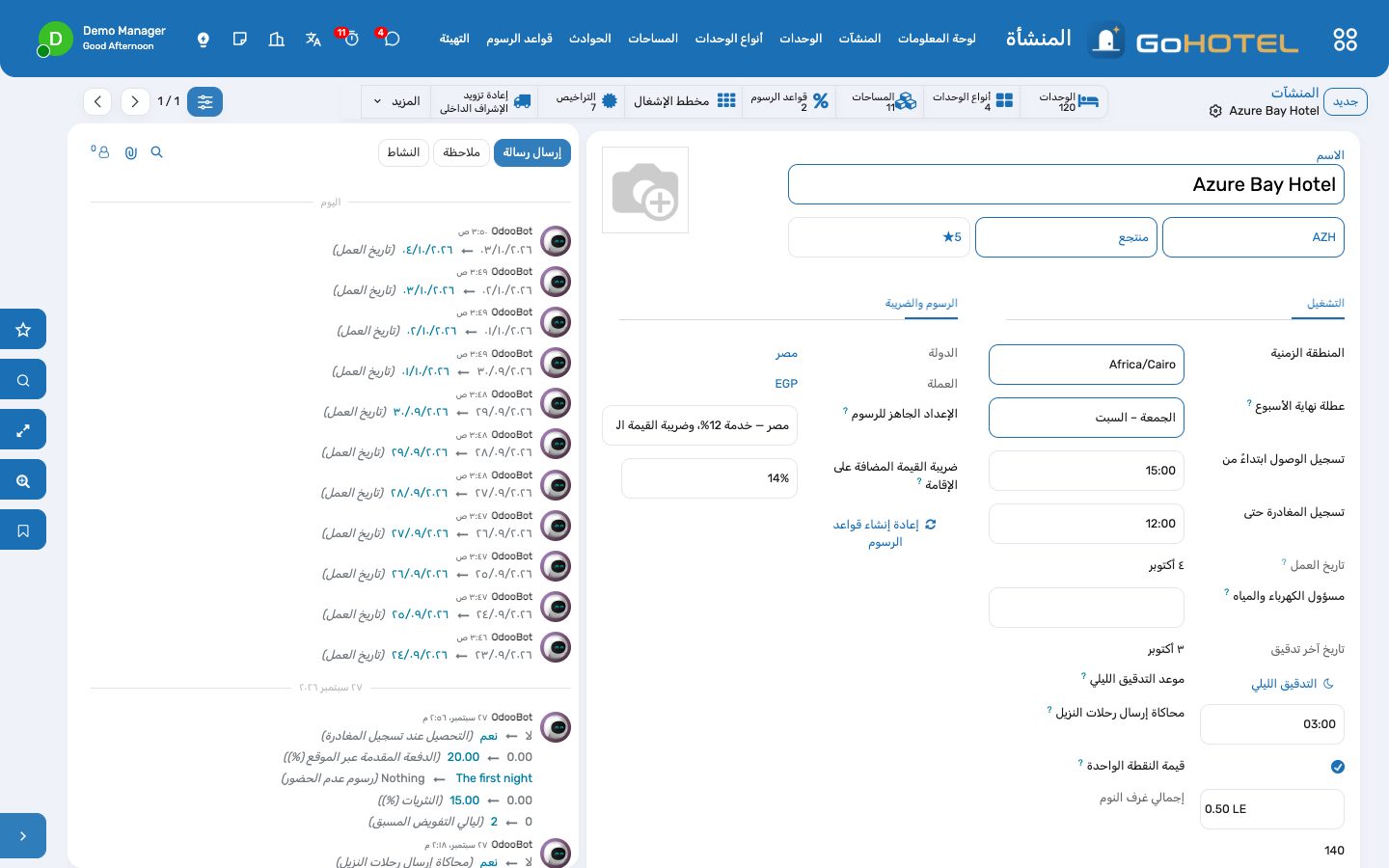This screenshot has width=1389, height=868.
Task: Click the المنشآت breadcrumb link
Action: coord(1294,94)
